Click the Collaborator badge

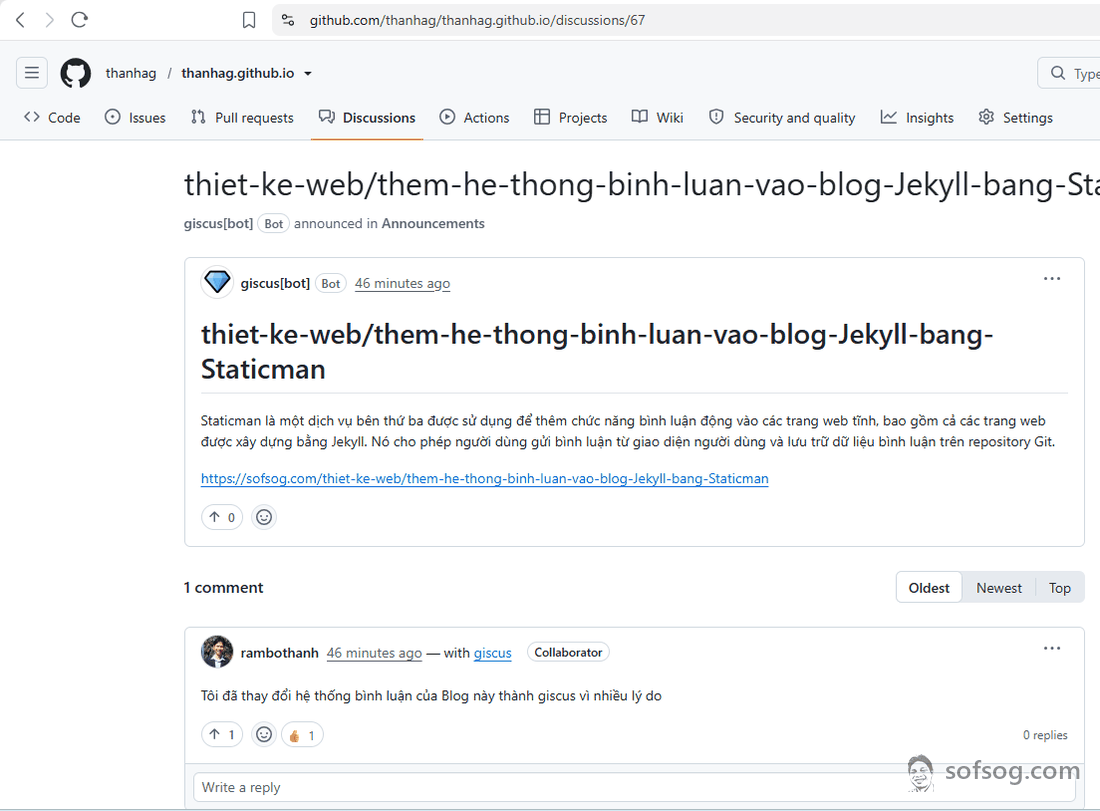tap(568, 652)
